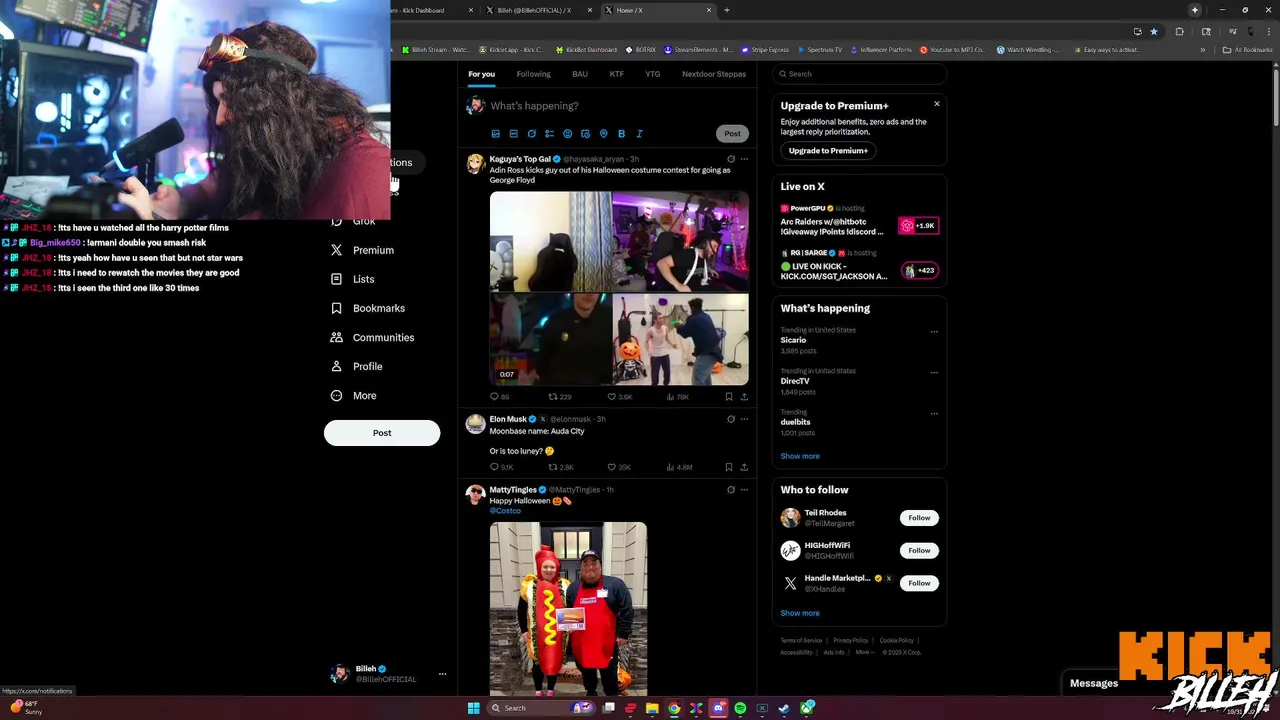Apply italic formatting in post composer
Screen dimensions: 1280x720
coord(639,134)
